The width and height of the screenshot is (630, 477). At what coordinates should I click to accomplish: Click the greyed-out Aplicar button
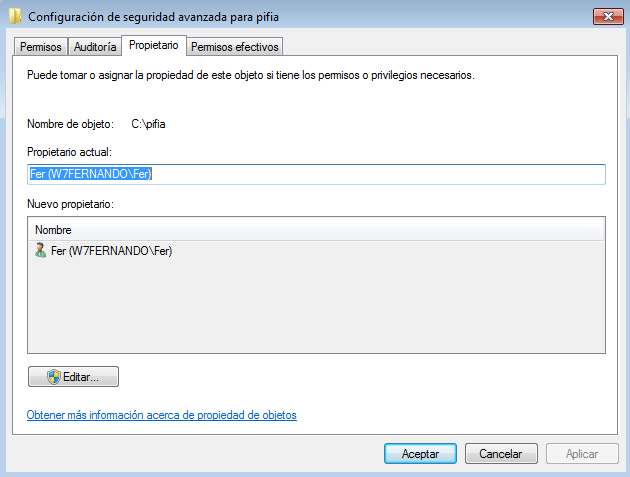(x=582, y=454)
